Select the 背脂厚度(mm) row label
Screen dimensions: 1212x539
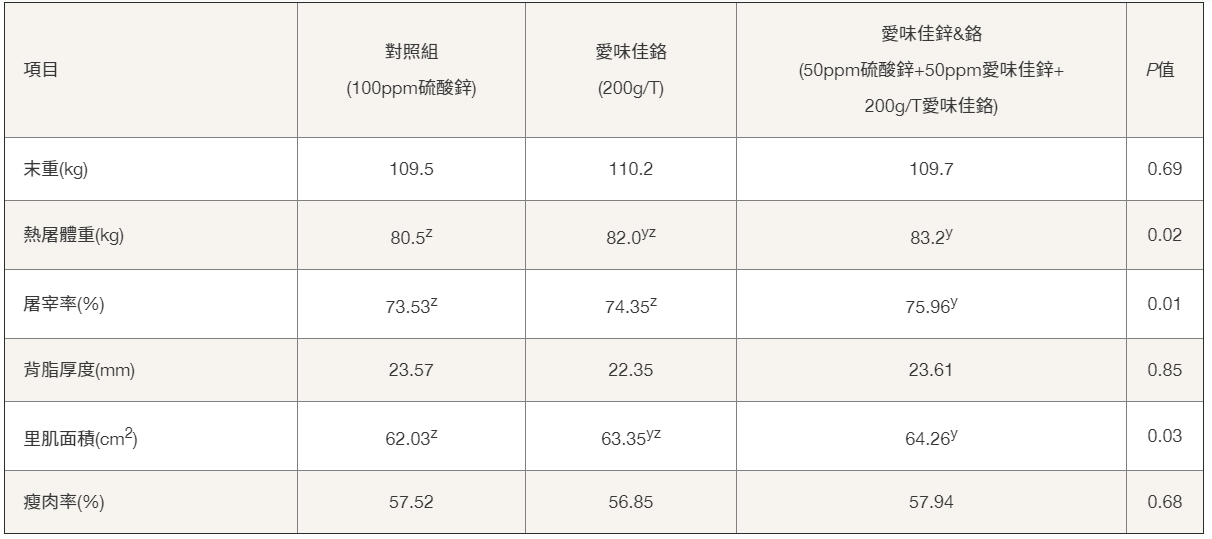[x=79, y=370]
